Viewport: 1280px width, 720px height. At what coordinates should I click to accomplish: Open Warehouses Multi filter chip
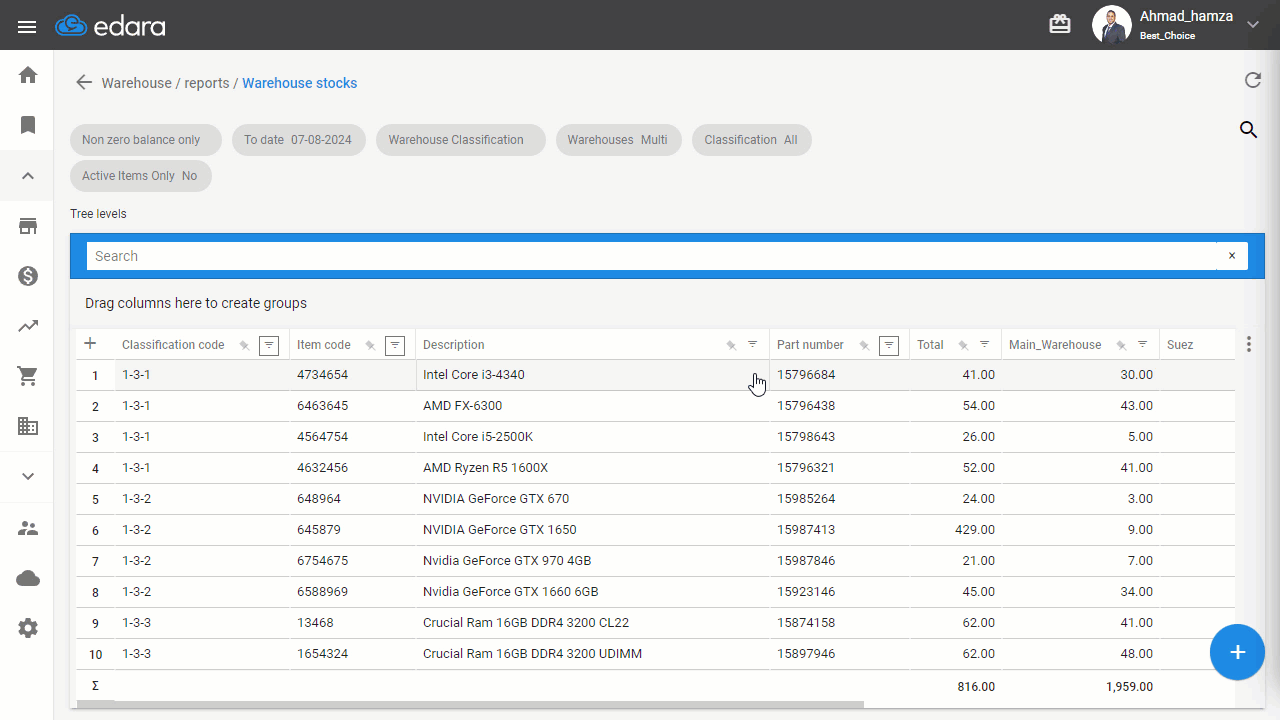(618, 140)
